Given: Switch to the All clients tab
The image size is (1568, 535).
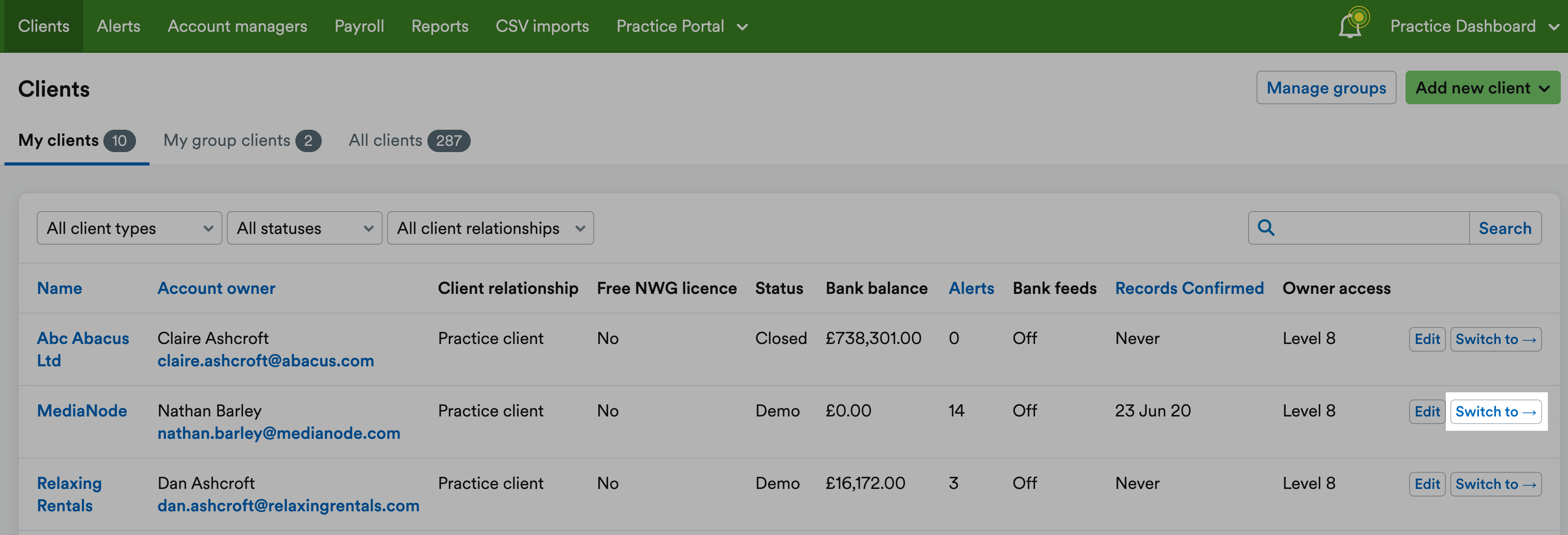Looking at the screenshot, I should click(x=409, y=140).
